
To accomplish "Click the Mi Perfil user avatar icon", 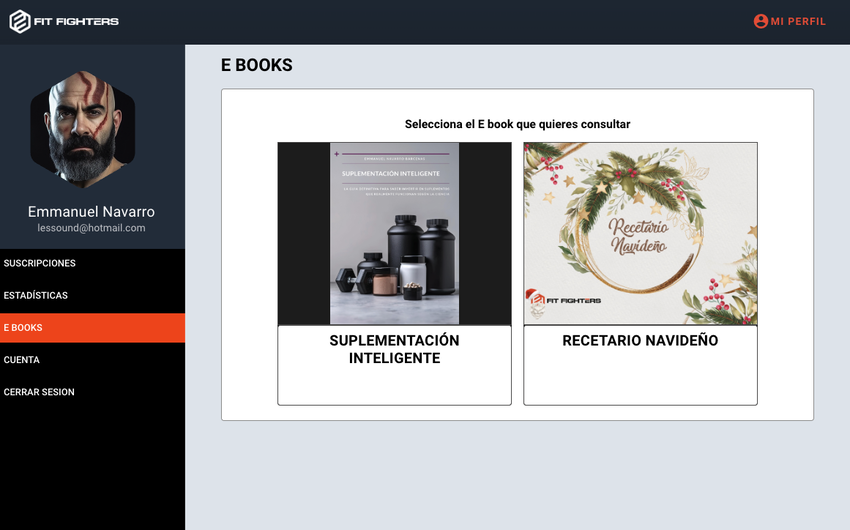I will click(x=760, y=21).
